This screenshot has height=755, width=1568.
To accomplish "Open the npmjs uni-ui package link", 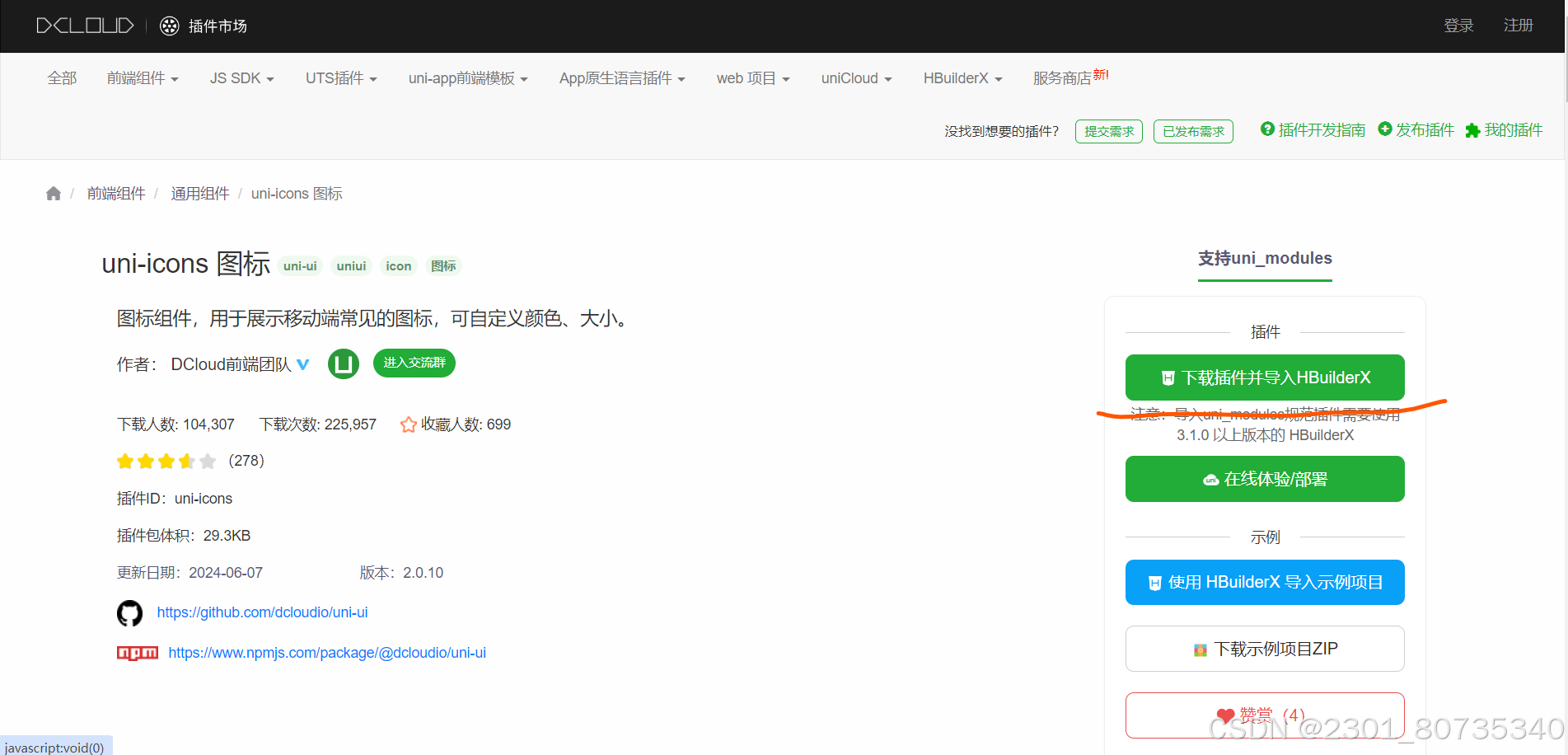I will [x=327, y=653].
